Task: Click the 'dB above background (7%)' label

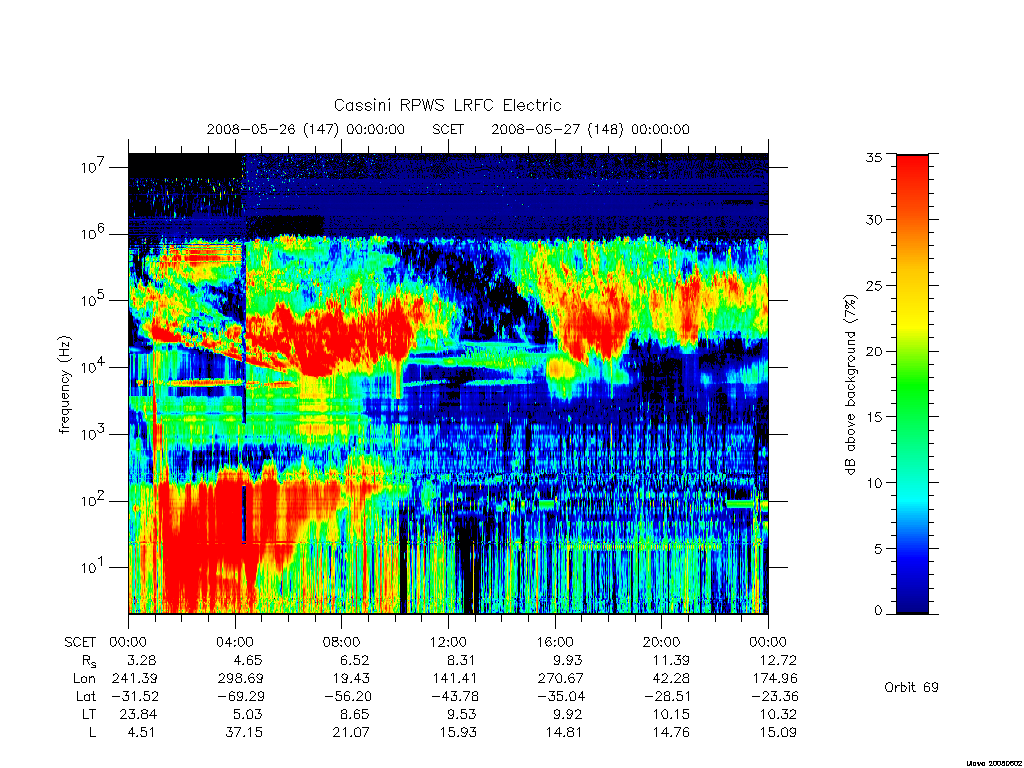Action: click(x=850, y=385)
